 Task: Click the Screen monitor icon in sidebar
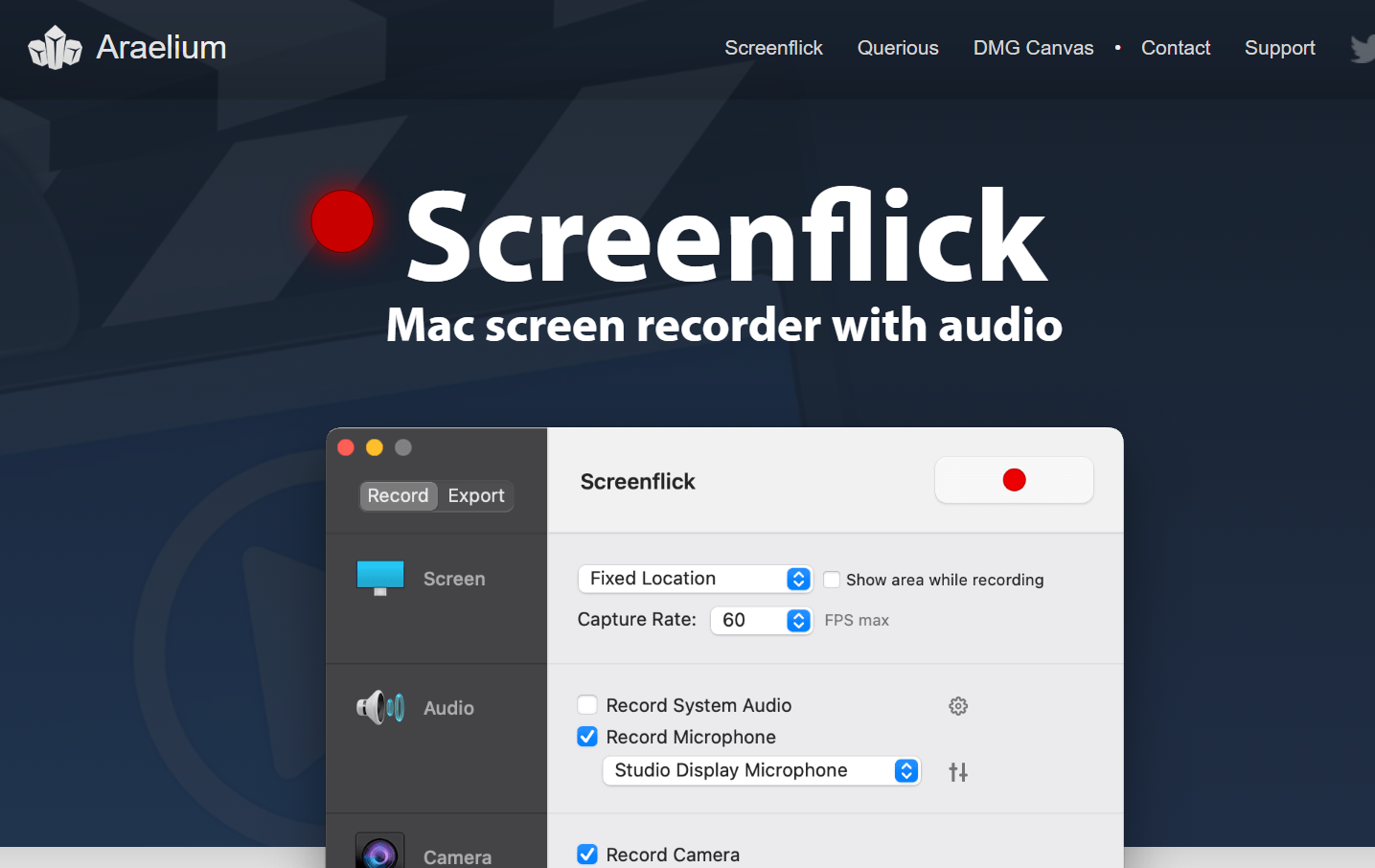point(380,578)
